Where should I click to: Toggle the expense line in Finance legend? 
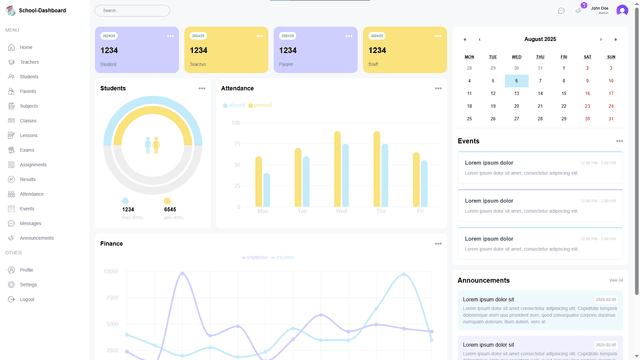pyautogui.click(x=254, y=258)
